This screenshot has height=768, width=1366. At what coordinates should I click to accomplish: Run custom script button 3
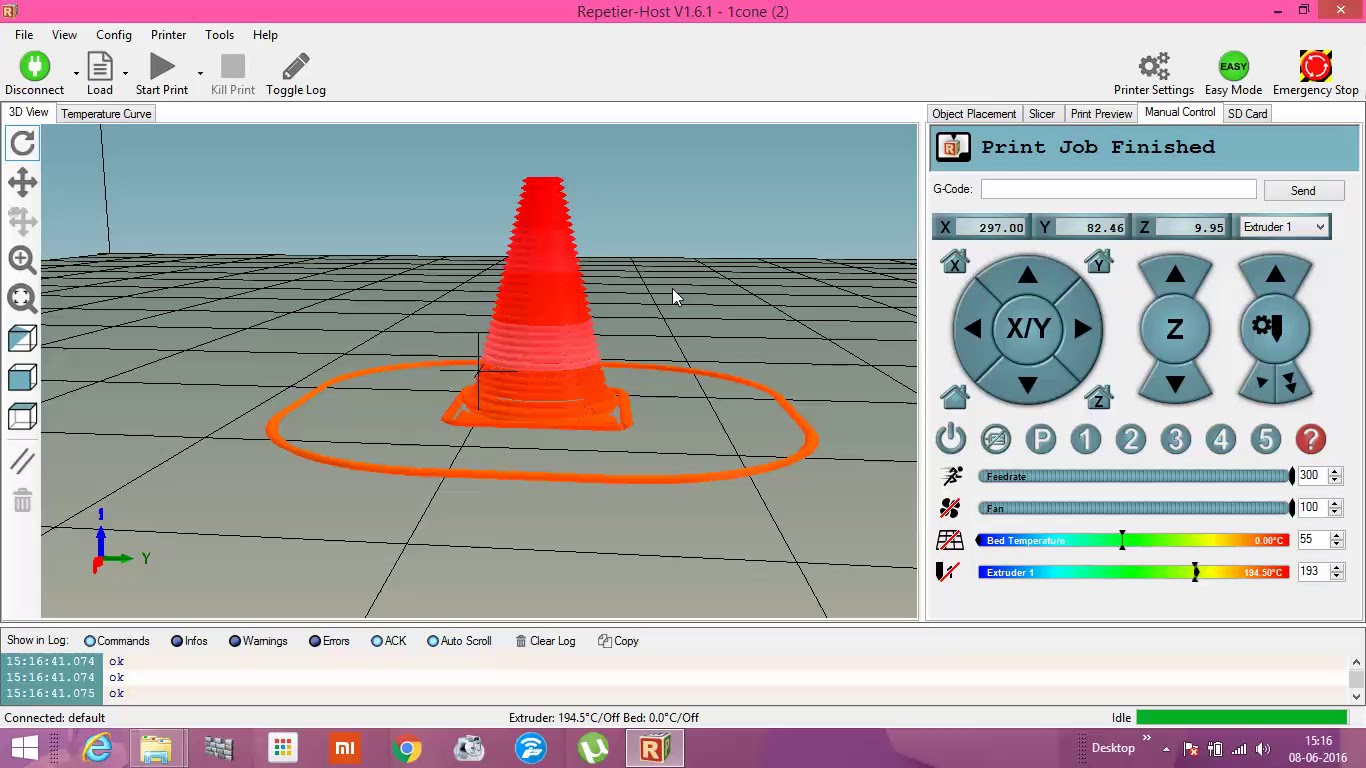[x=1176, y=439]
